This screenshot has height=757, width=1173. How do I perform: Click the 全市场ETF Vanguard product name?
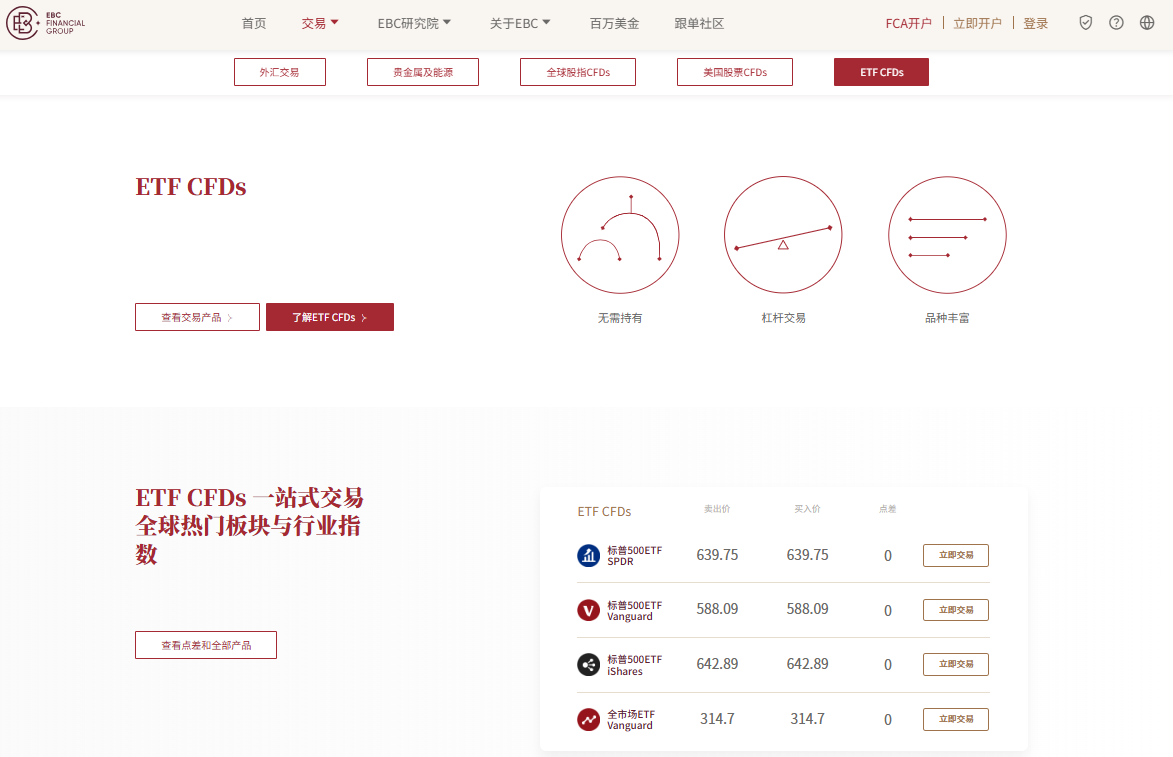[x=631, y=720]
